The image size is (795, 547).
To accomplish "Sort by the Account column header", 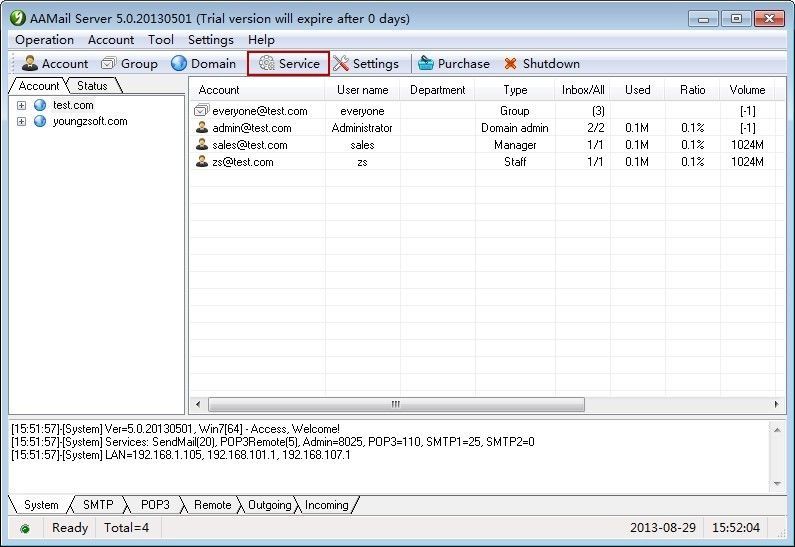I will coord(258,90).
